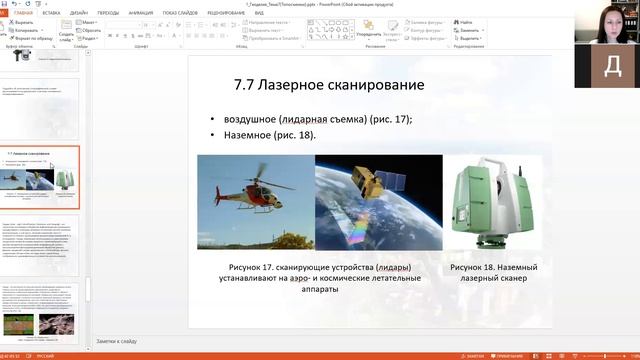Toggle italic К formatting
Image resolution: width=640 pixels, height=360 pixels.
point(117,36)
